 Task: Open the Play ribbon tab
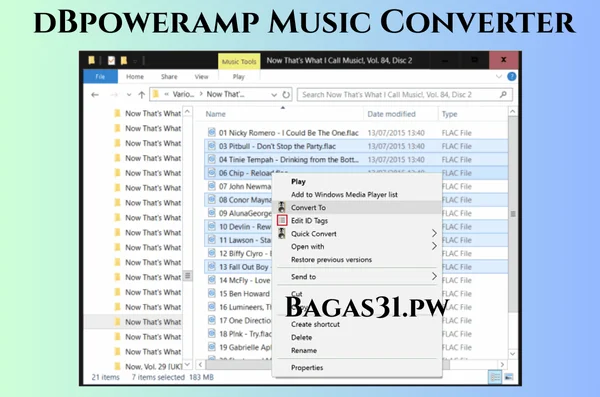click(x=238, y=77)
